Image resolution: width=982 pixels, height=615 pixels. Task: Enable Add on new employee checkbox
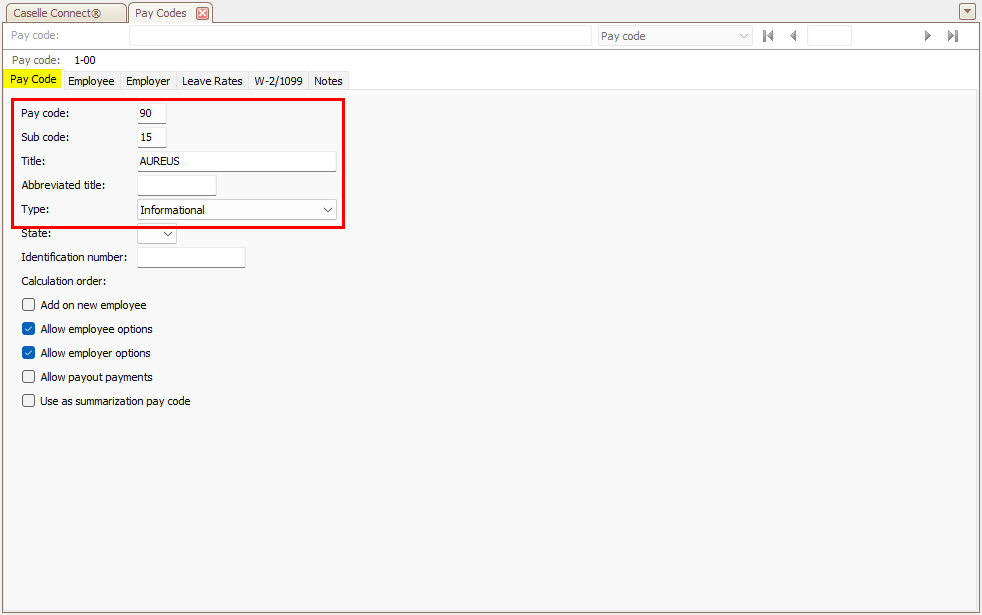tap(29, 305)
